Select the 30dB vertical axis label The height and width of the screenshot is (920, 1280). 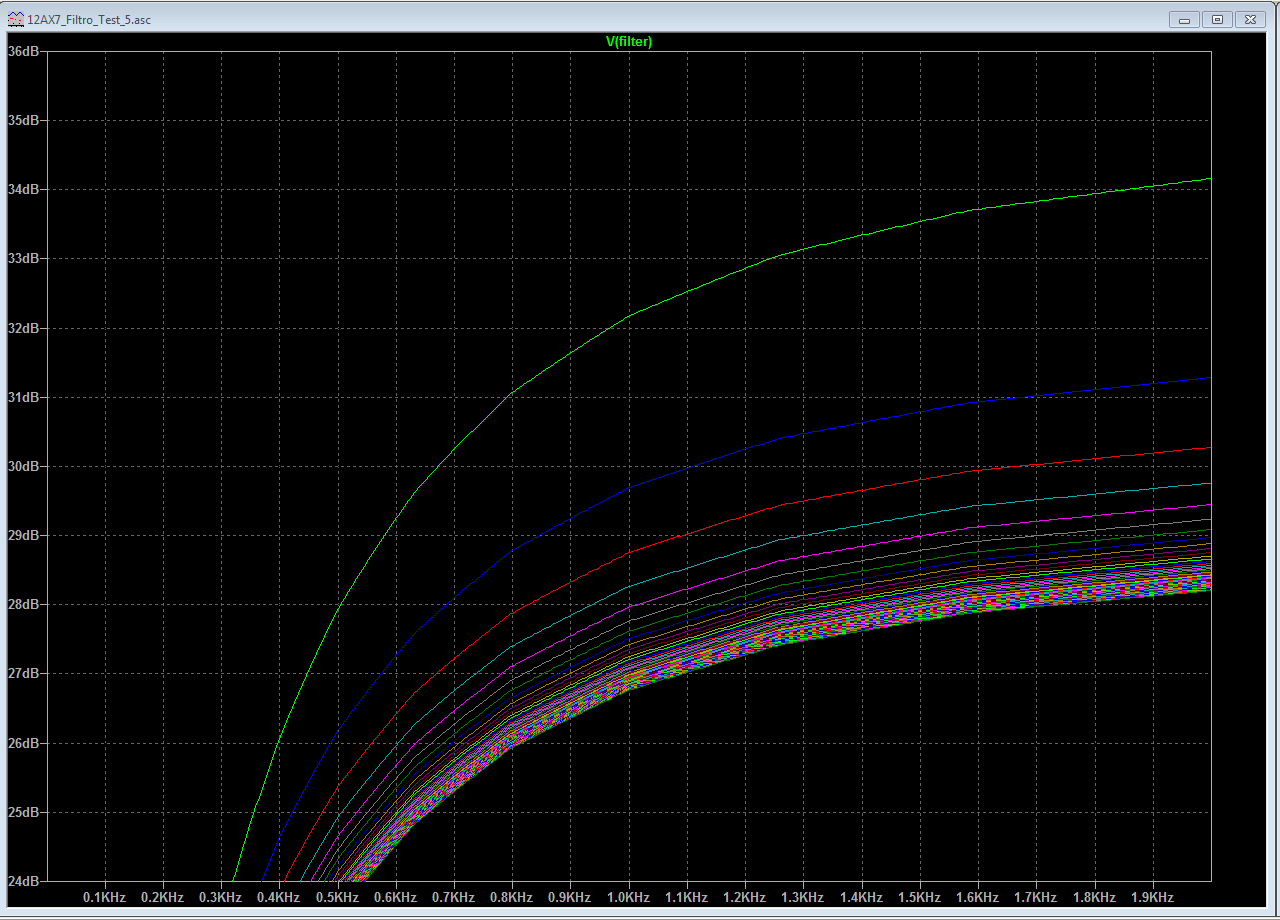click(x=23, y=466)
